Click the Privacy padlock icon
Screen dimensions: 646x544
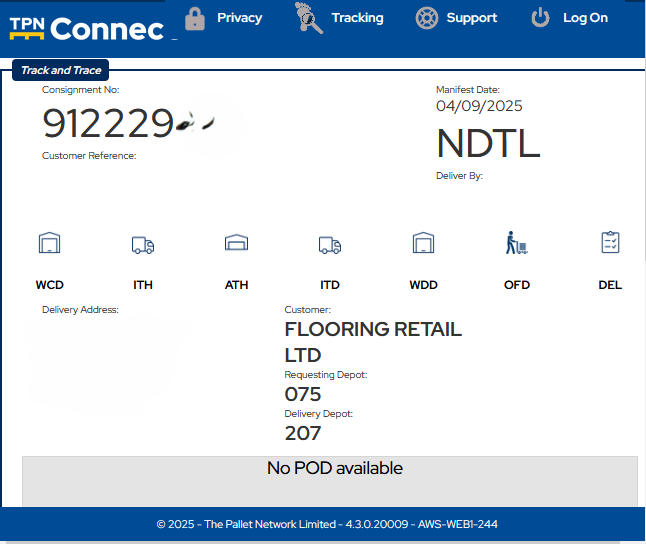[x=195, y=18]
